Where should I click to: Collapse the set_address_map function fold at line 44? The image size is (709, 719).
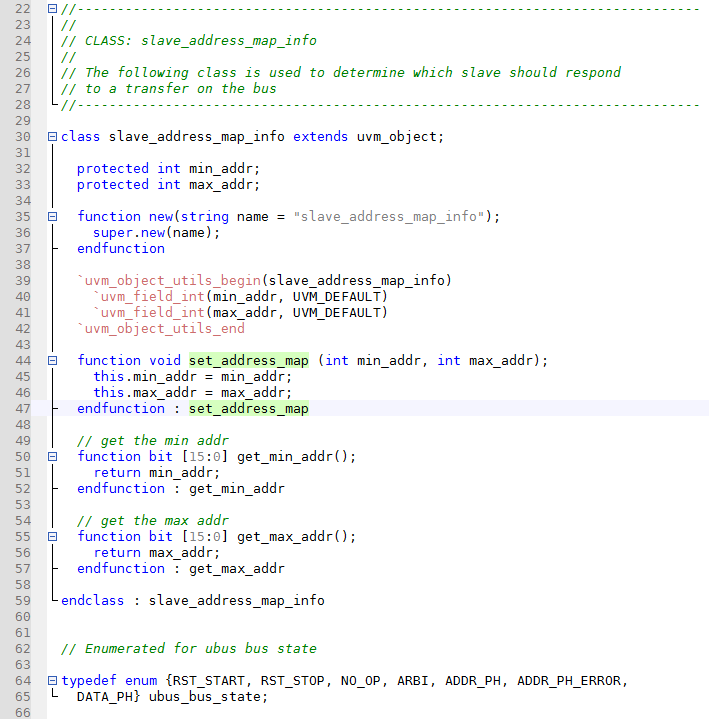(x=53, y=360)
